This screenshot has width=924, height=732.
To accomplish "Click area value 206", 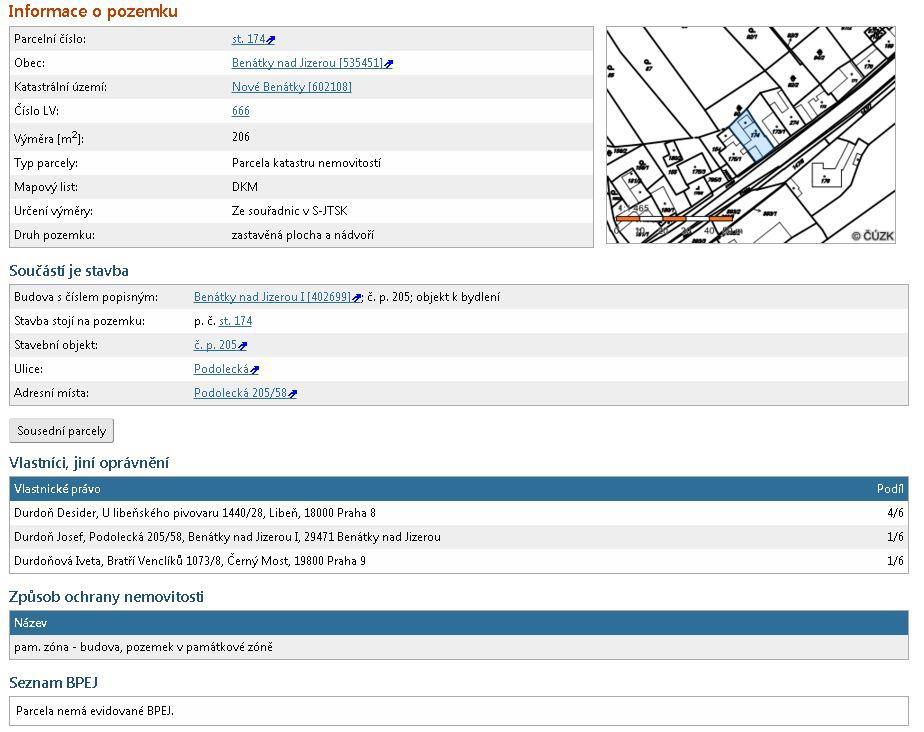I will [x=240, y=137].
